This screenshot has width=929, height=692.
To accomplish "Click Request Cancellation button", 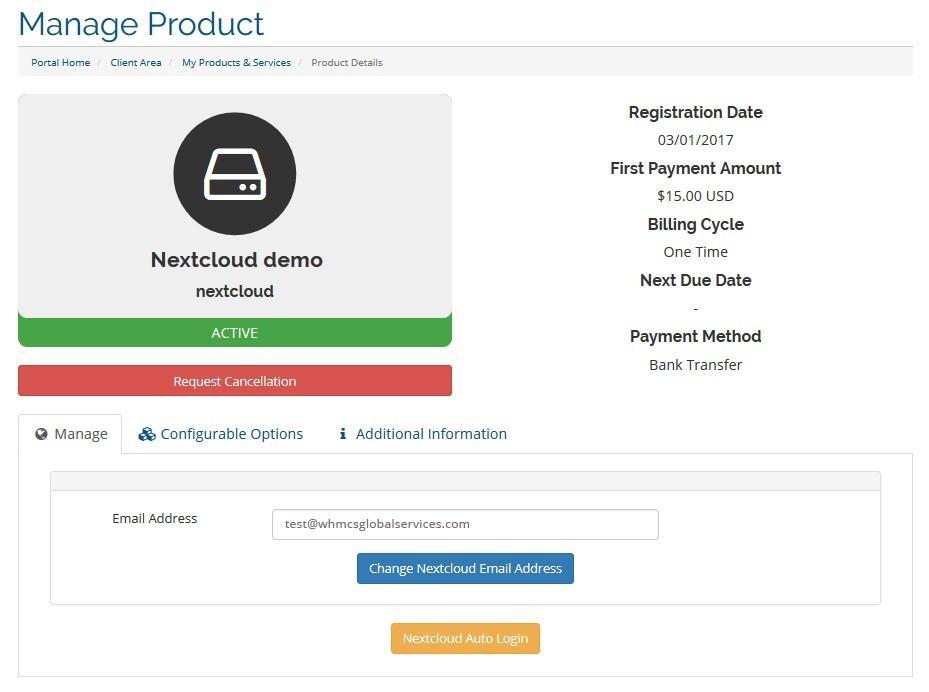I will (x=235, y=381).
